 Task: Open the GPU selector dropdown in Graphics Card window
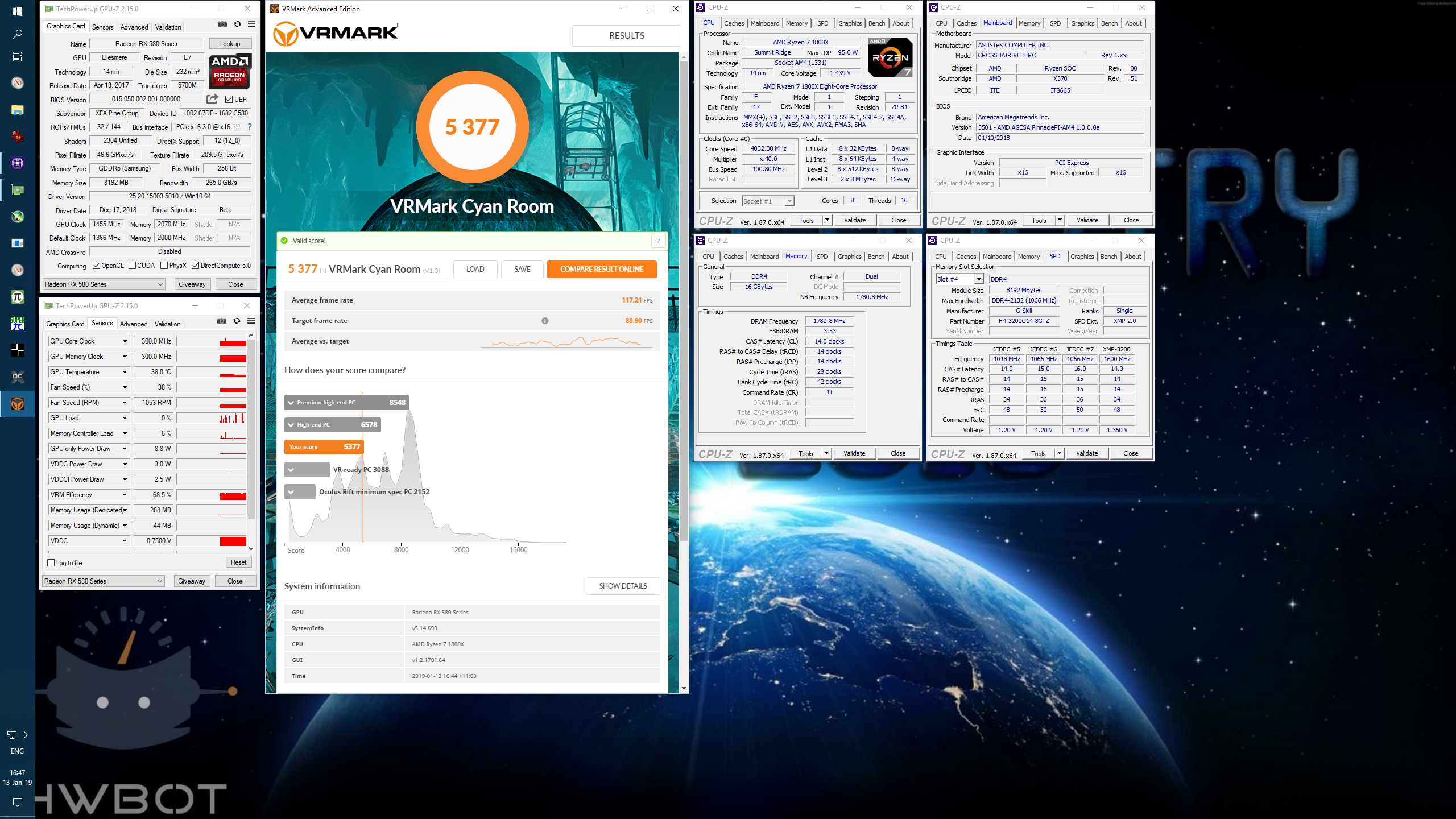tap(104, 284)
